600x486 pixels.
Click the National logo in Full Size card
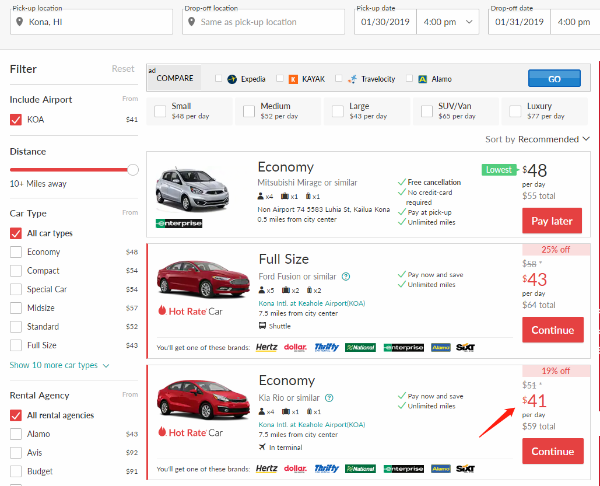[360, 347]
